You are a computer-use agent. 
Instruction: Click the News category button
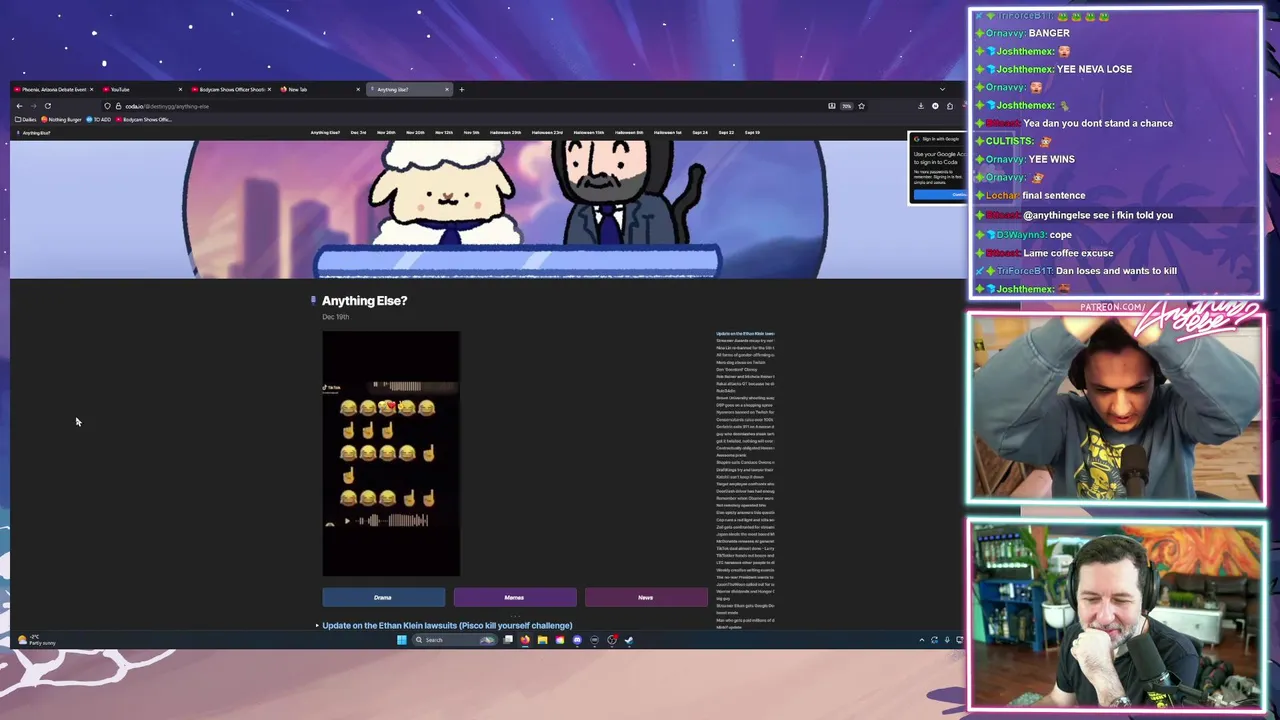[645, 598]
